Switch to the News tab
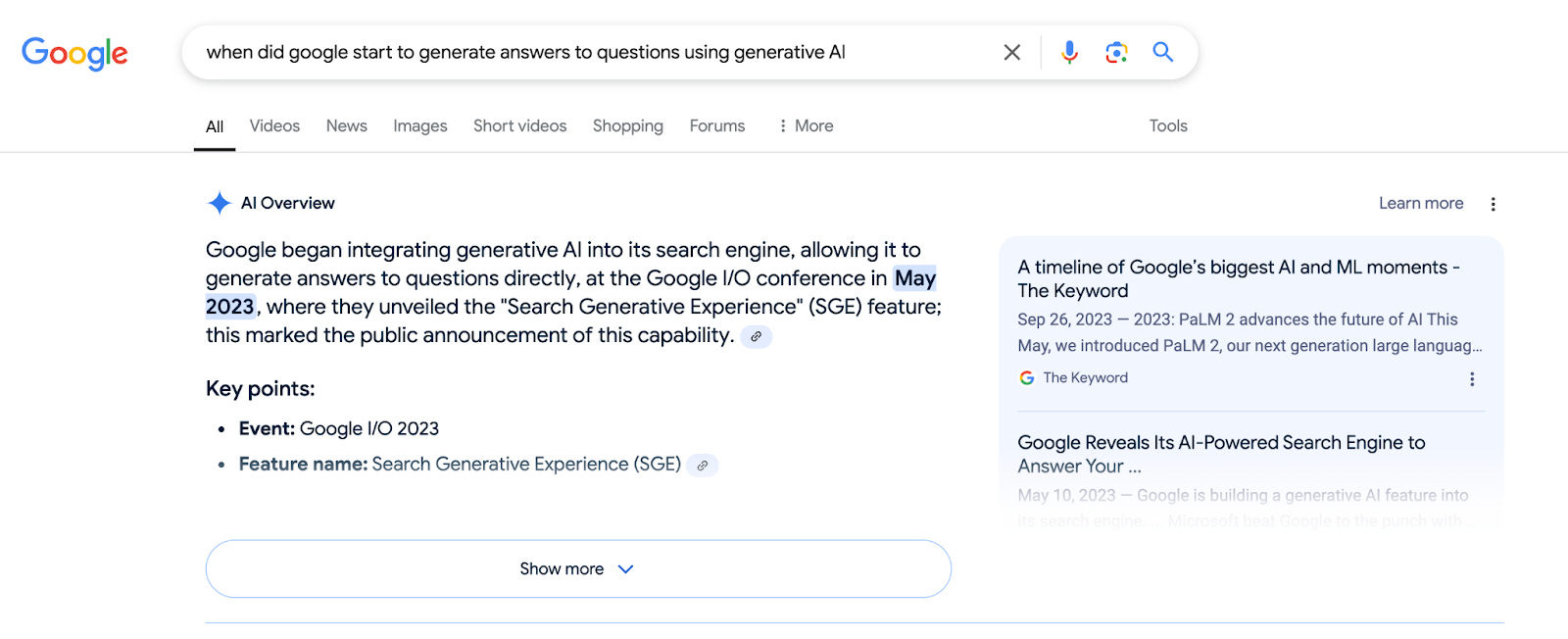 [346, 125]
